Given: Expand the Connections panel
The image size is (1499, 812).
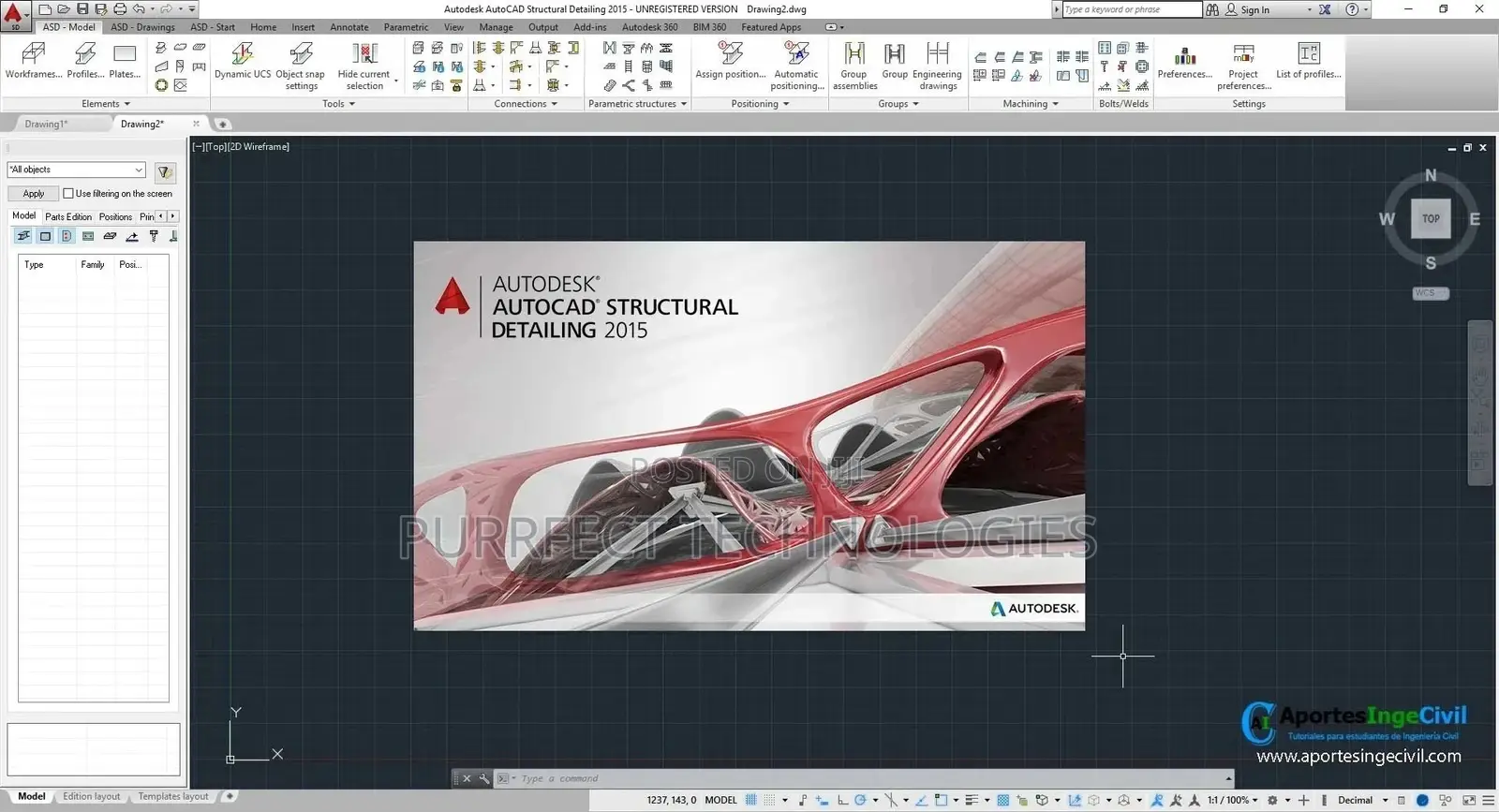Looking at the screenshot, I should click(x=526, y=104).
